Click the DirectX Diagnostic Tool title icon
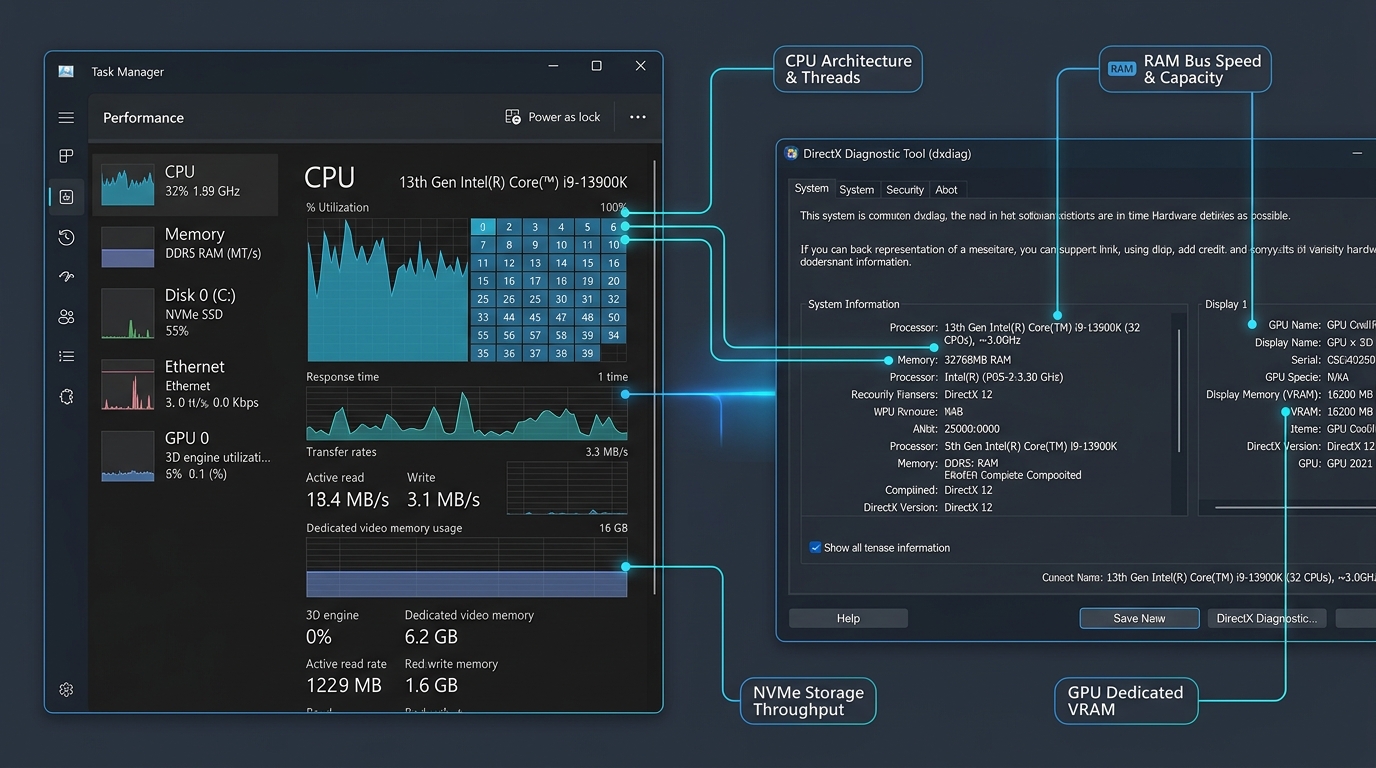Screen dimensions: 1376x768 click(791, 153)
